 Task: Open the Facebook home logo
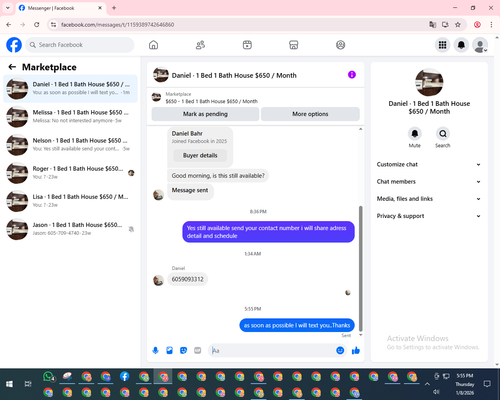point(14,45)
